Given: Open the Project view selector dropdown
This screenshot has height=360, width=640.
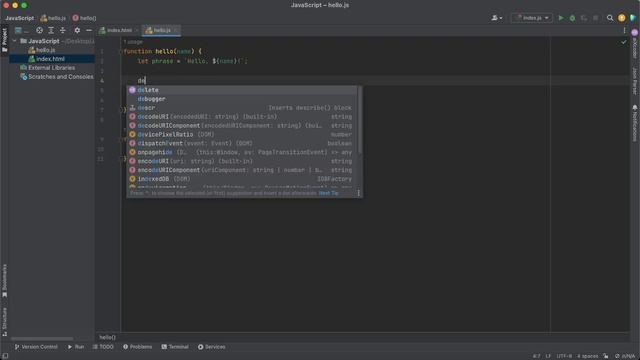Looking at the screenshot, I should (21, 30).
